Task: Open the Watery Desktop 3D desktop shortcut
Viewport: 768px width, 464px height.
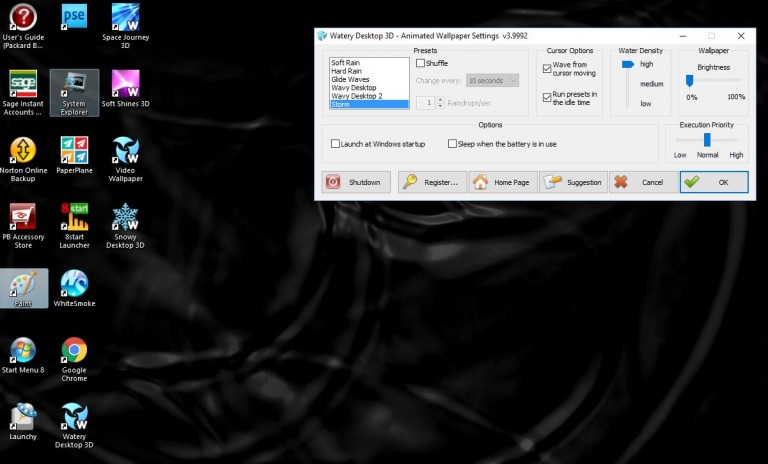Action: (73, 422)
